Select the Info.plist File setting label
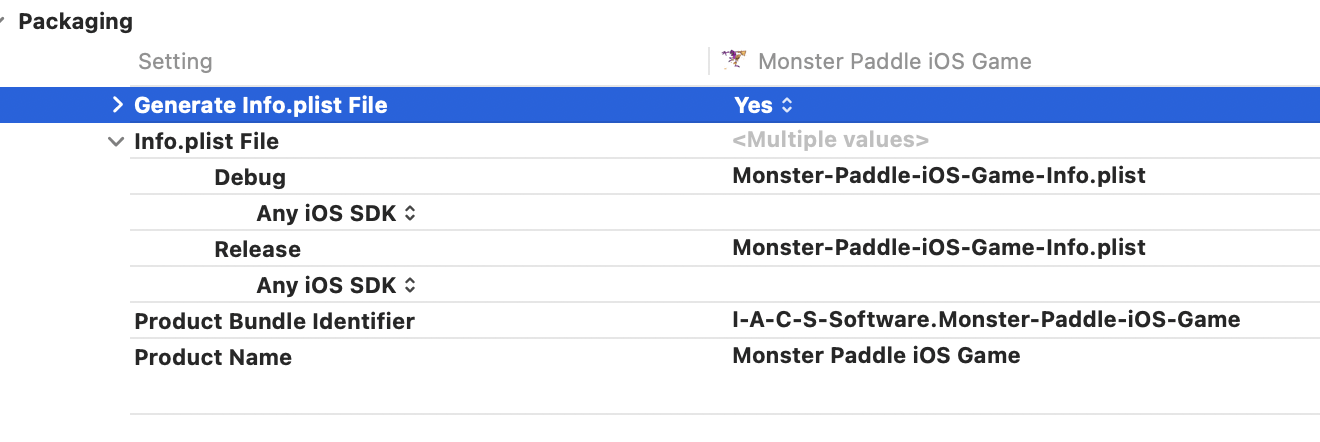The image size is (1320, 442). 206,141
